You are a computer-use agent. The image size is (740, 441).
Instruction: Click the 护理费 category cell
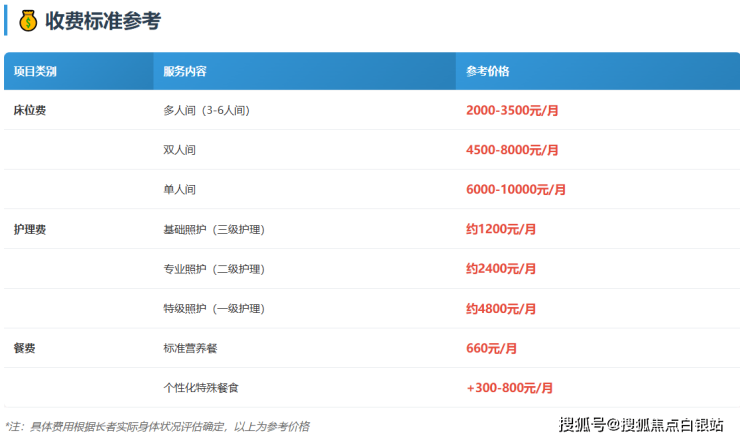pyautogui.click(x=30, y=229)
